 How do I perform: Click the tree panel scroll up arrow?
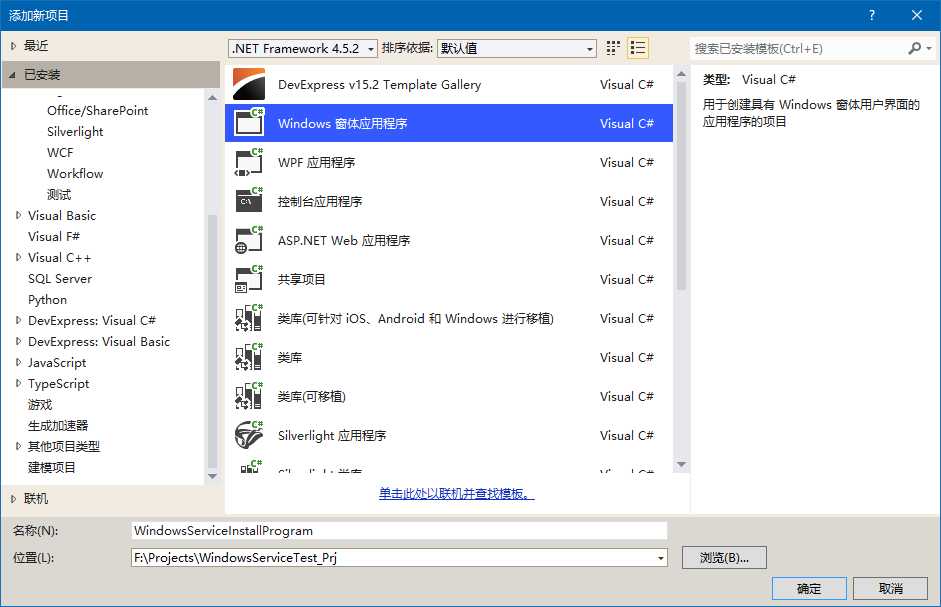(x=212, y=97)
